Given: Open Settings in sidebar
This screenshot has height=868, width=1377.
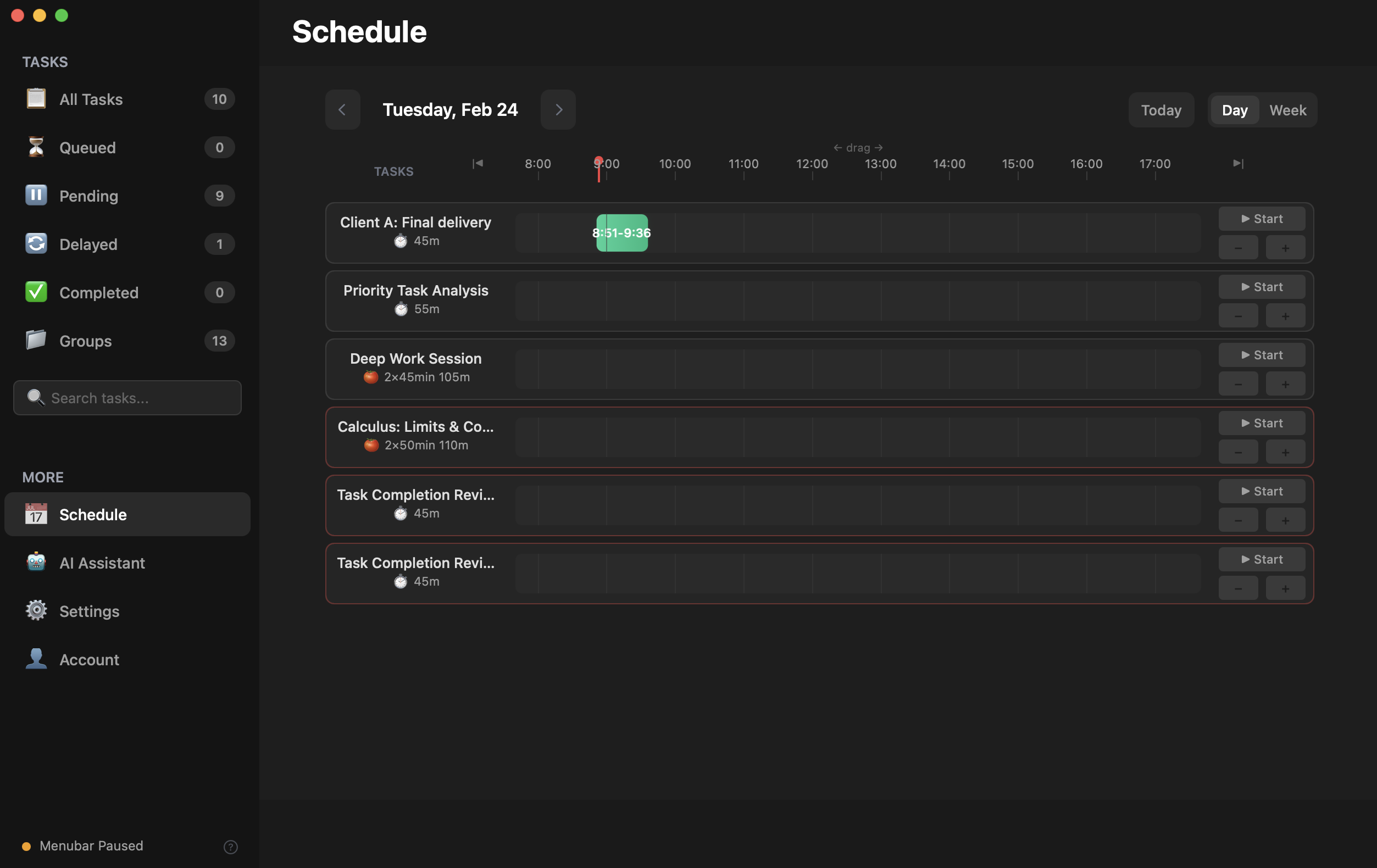Looking at the screenshot, I should pos(89,611).
